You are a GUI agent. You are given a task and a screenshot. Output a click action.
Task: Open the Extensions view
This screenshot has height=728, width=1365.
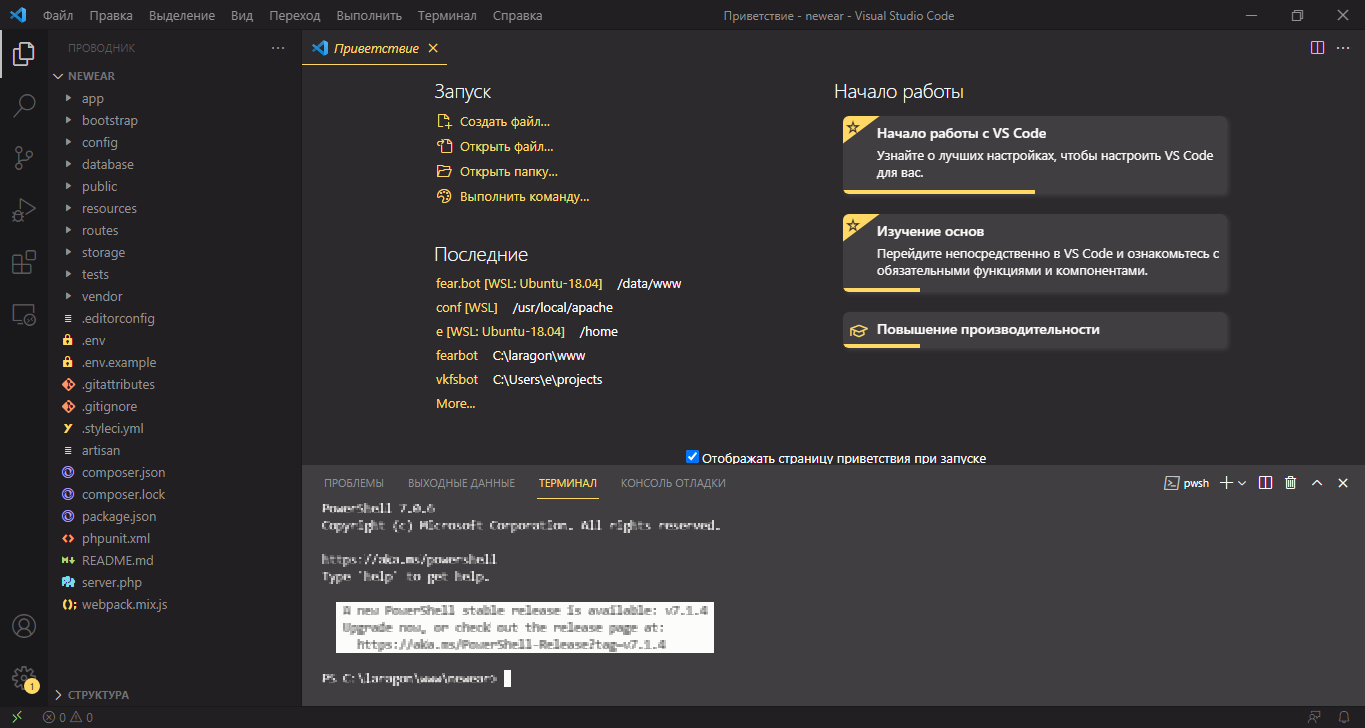click(x=24, y=262)
